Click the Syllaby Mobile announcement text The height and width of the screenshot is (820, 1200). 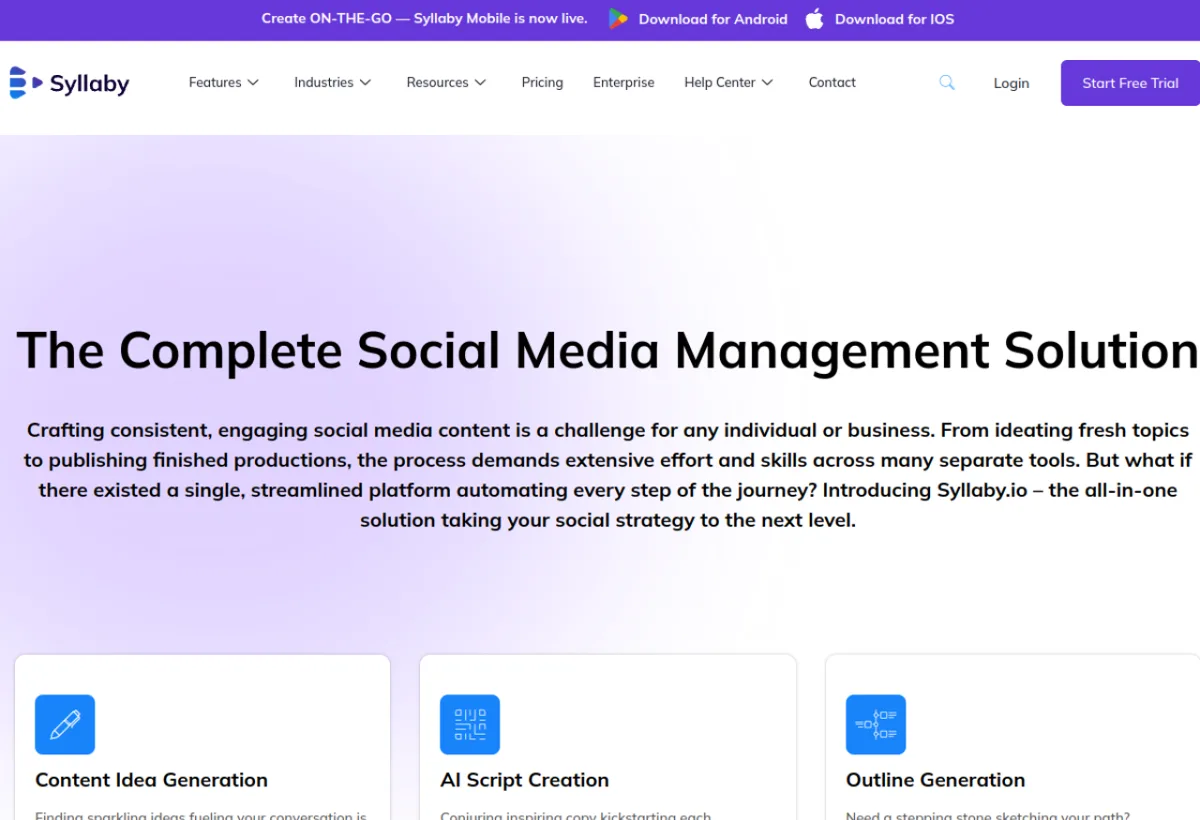[424, 18]
